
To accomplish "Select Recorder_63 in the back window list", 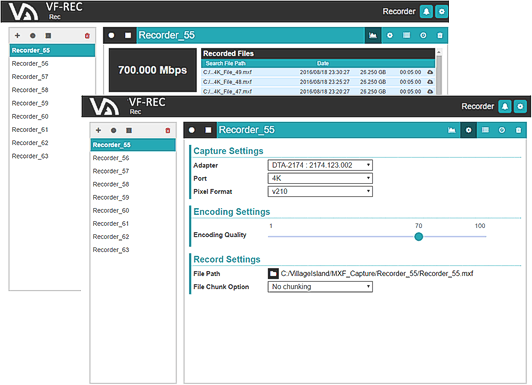I will pyautogui.click(x=45, y=156).
